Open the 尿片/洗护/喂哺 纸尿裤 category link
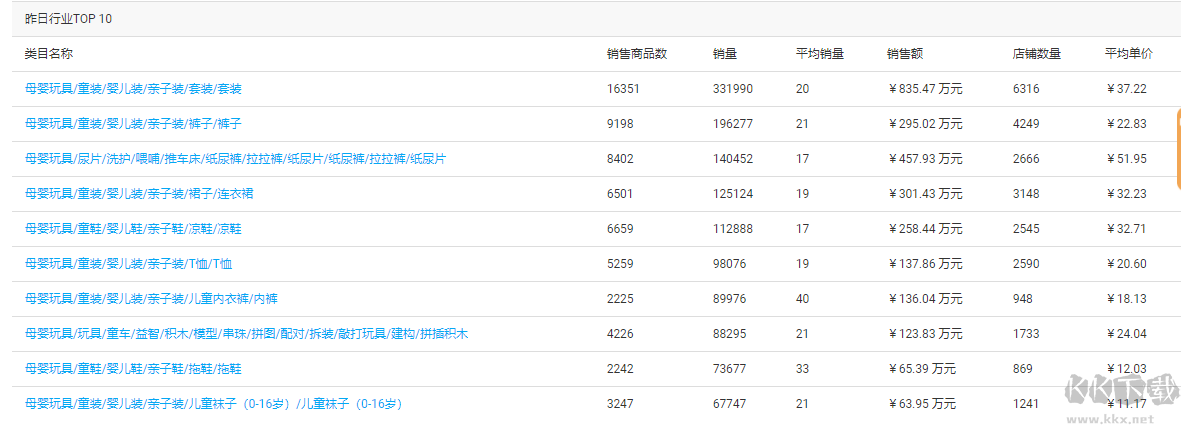The height and width of the screenshot is (426, 1181). [236, 159]
